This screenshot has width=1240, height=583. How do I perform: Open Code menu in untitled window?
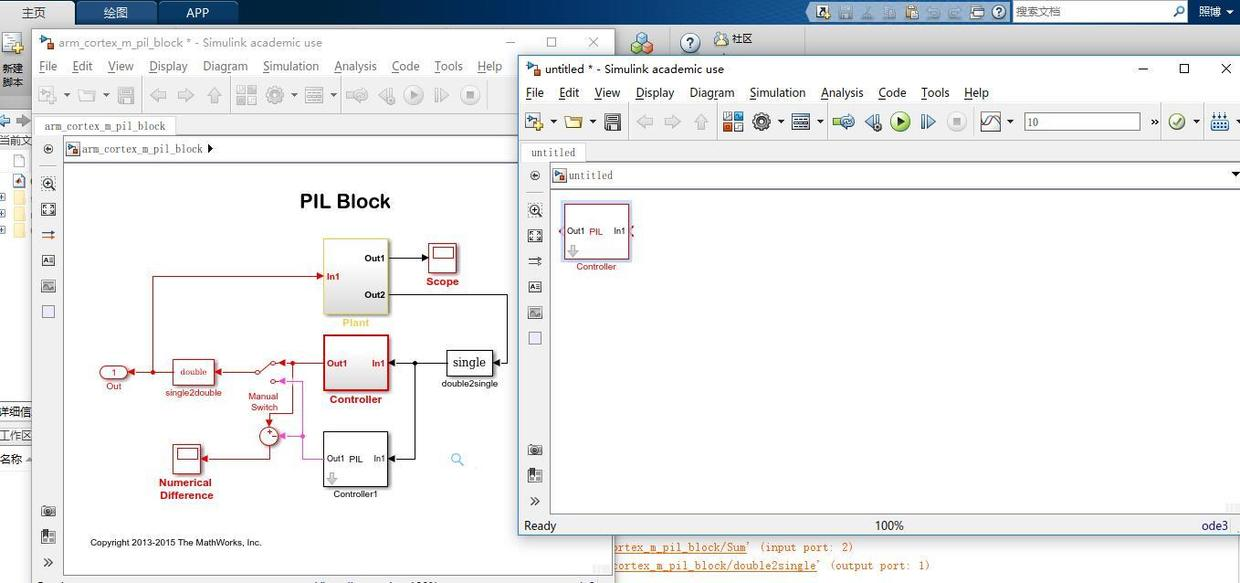892,93
